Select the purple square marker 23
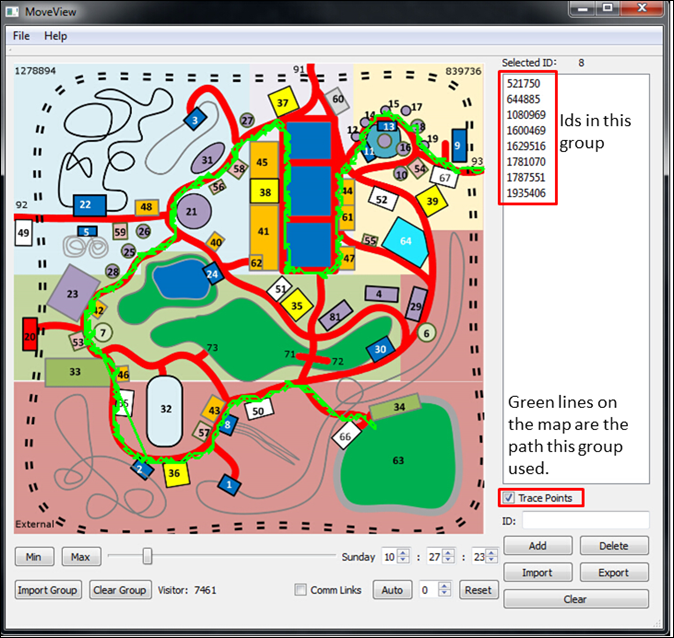674x638 pixels. coord(72,295)
